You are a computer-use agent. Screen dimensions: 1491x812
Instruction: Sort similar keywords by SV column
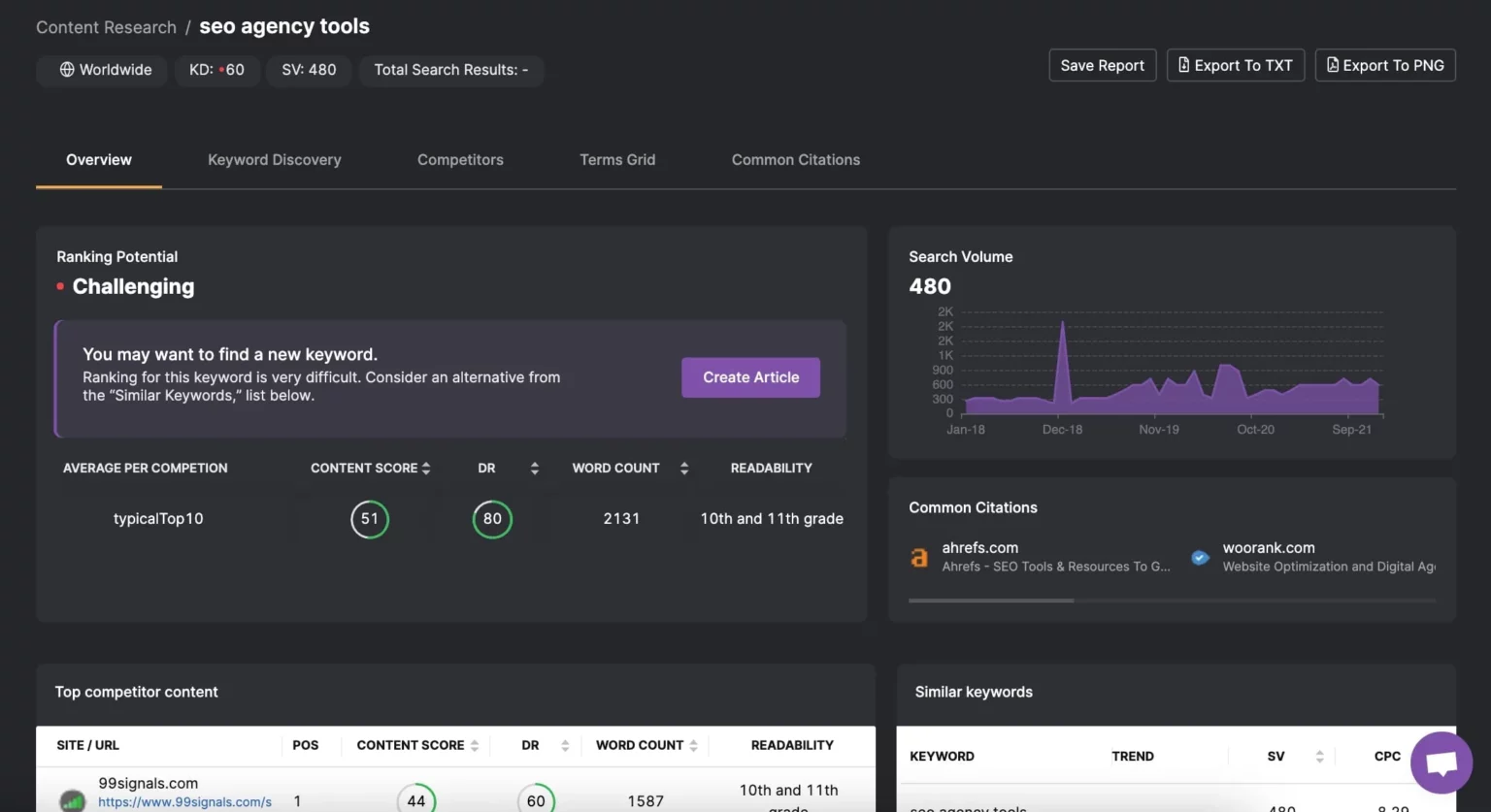tap(1319, 757)
